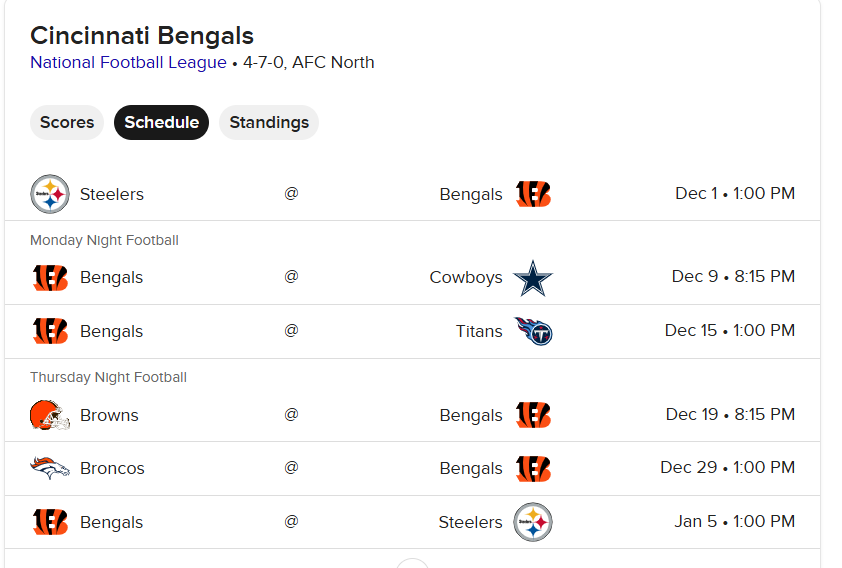The height and width of the screenshot is (568, 842).
Task: Click Bengals logo in Dec 15 Titans game
Action: point(50,331)
